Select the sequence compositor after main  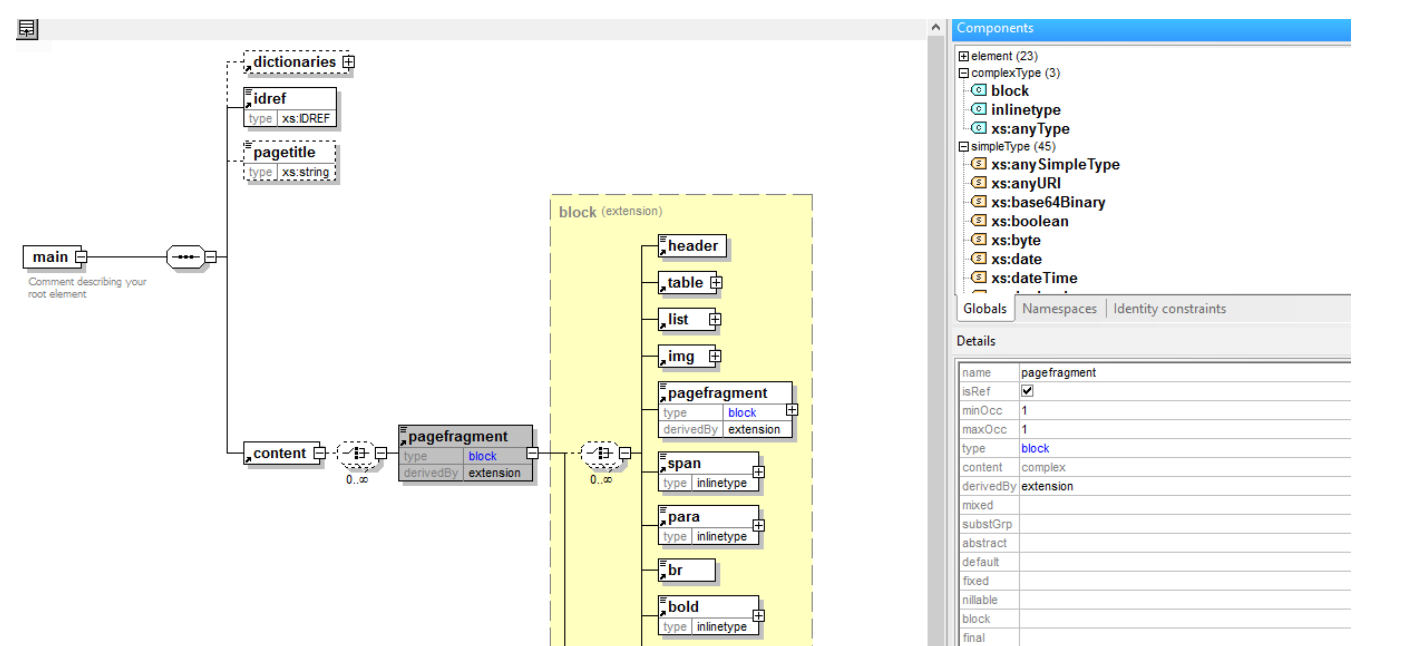click(185, 257)
